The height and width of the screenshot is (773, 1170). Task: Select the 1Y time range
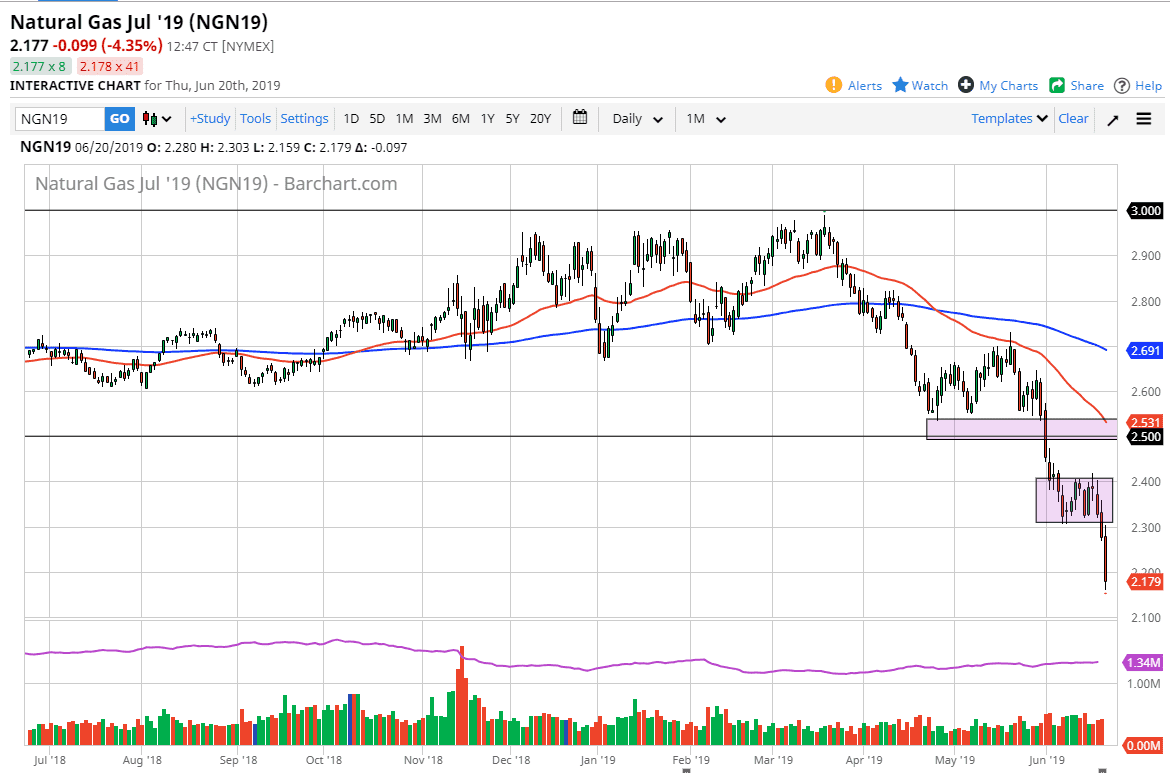coord(487,119)
